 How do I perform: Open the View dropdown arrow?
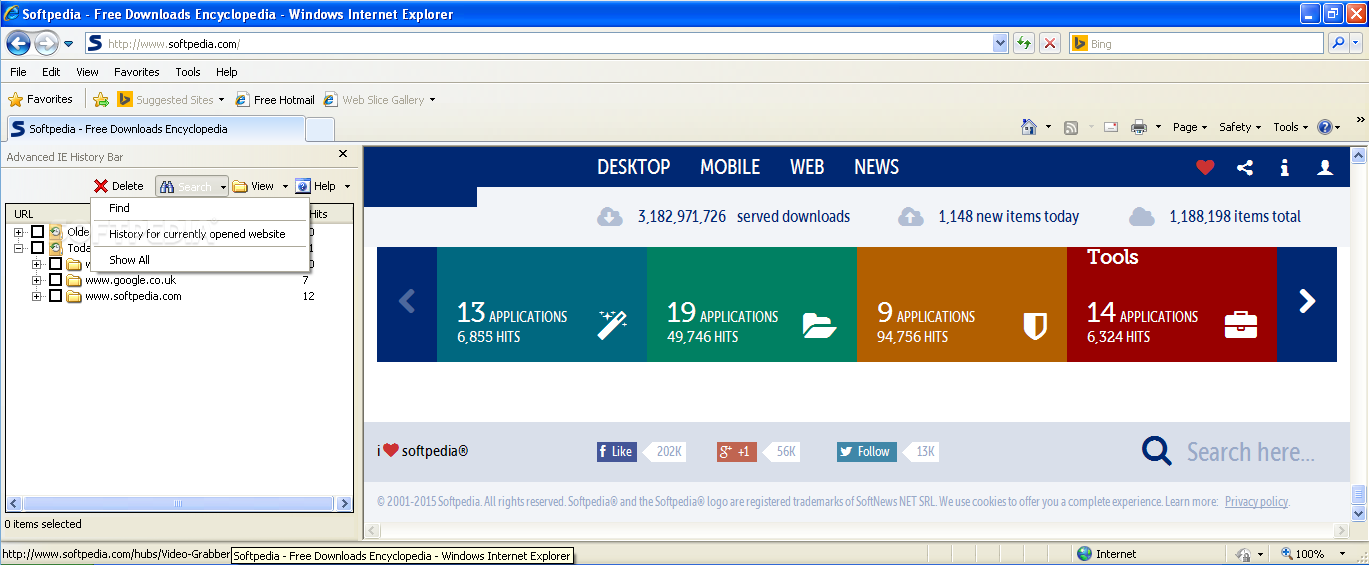285,186
